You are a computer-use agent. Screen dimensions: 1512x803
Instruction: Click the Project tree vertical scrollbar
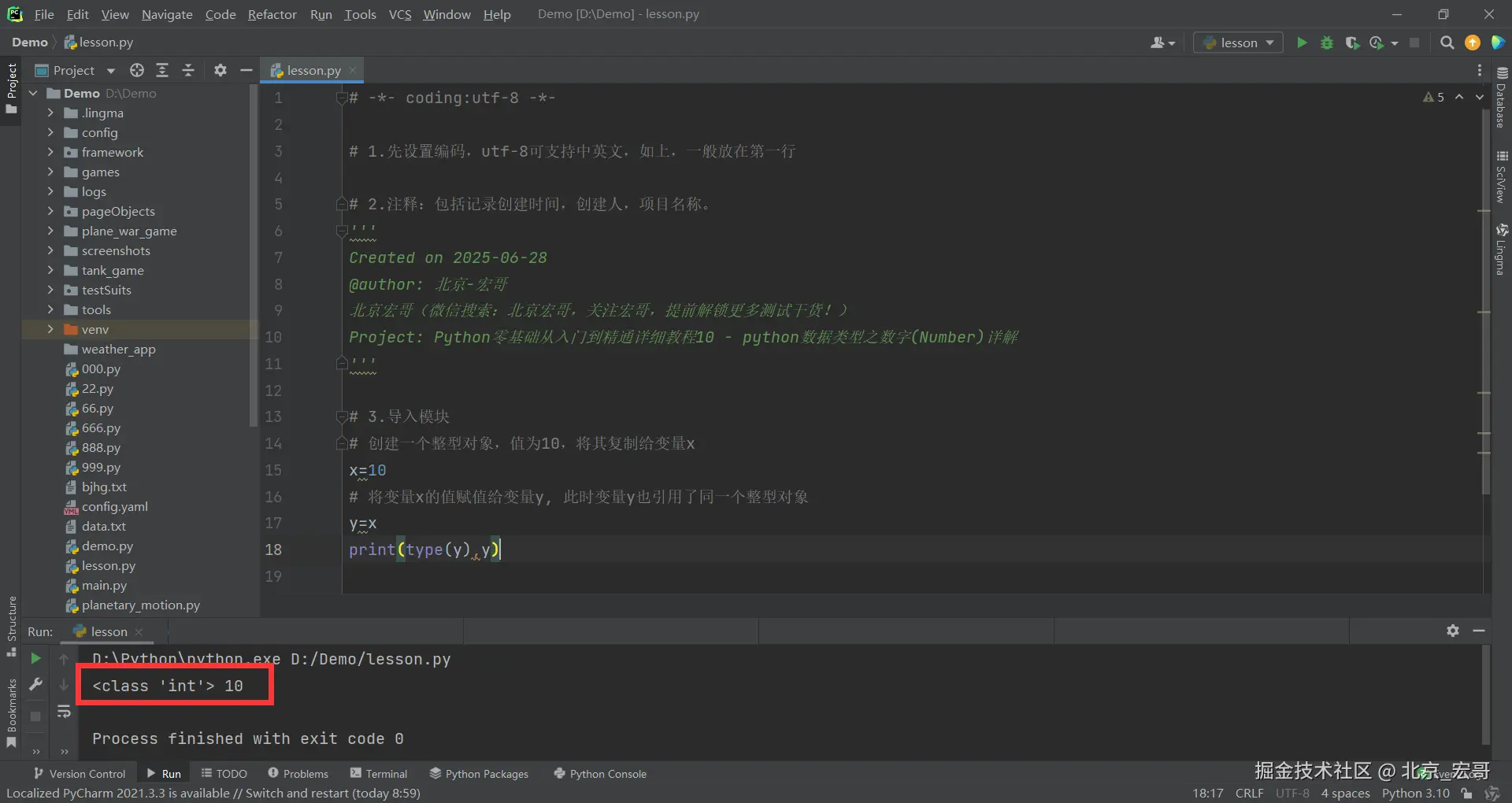[254, 256]
